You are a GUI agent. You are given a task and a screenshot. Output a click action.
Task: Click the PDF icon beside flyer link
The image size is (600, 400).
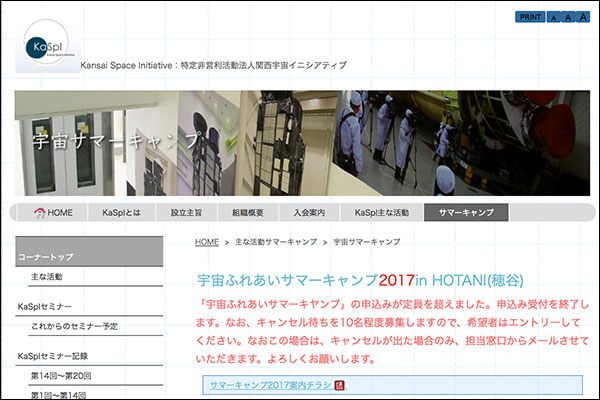point(339,385)
